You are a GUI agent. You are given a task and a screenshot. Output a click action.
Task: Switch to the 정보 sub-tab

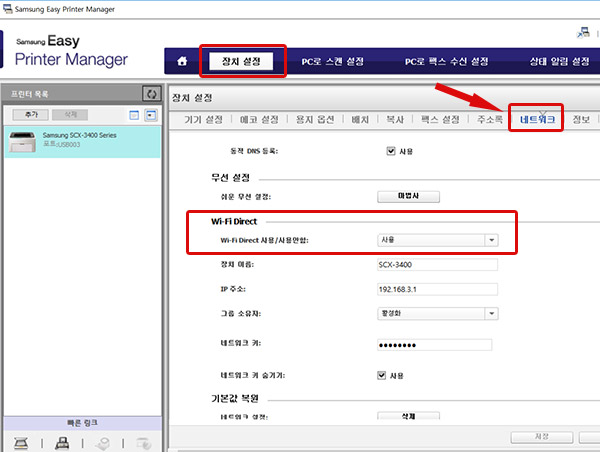pos(581,120)
